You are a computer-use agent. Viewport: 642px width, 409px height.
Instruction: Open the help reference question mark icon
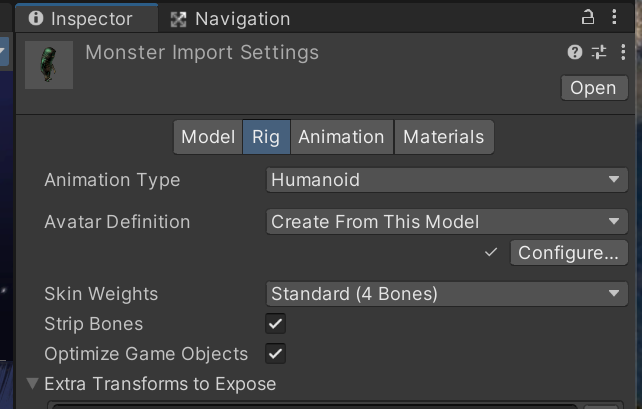(x=575, y=52)
